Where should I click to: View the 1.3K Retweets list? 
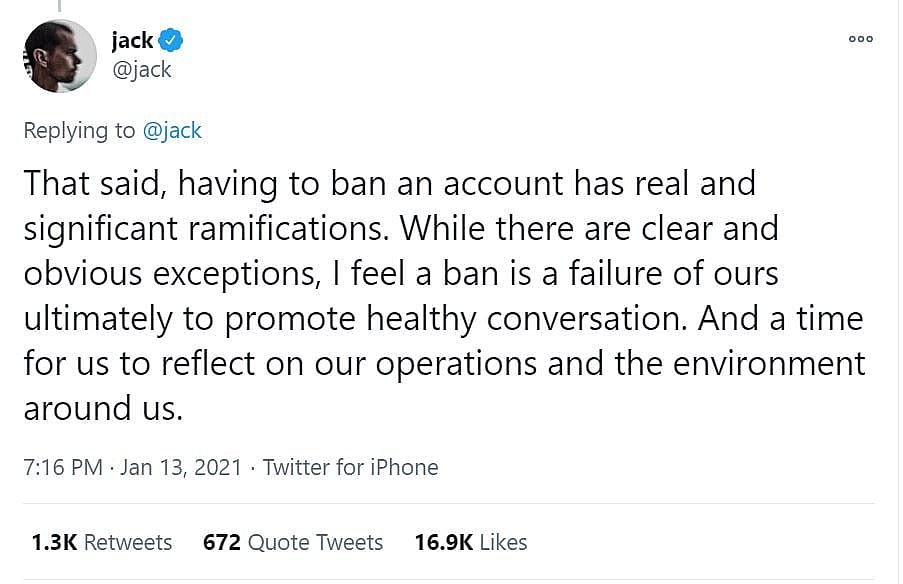click(101, 542)
